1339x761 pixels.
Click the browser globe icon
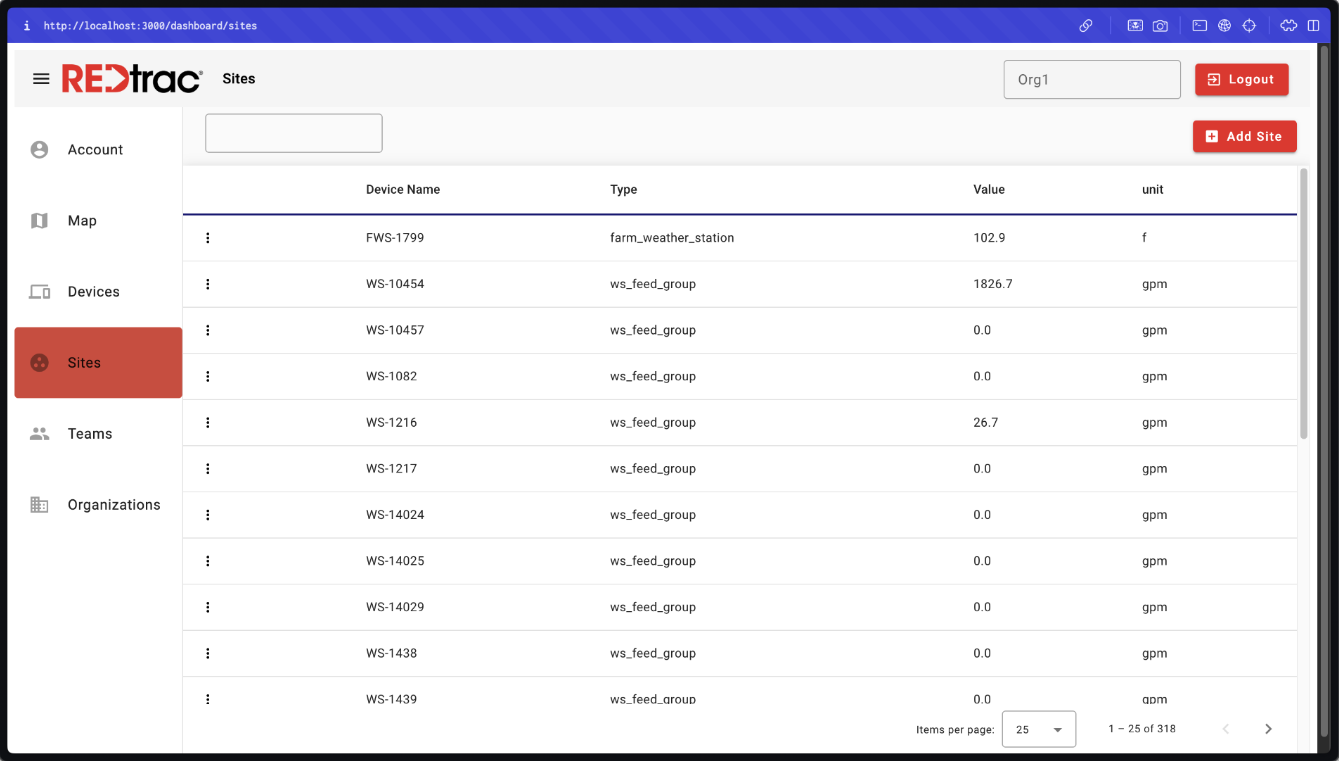coord(1224,26)
